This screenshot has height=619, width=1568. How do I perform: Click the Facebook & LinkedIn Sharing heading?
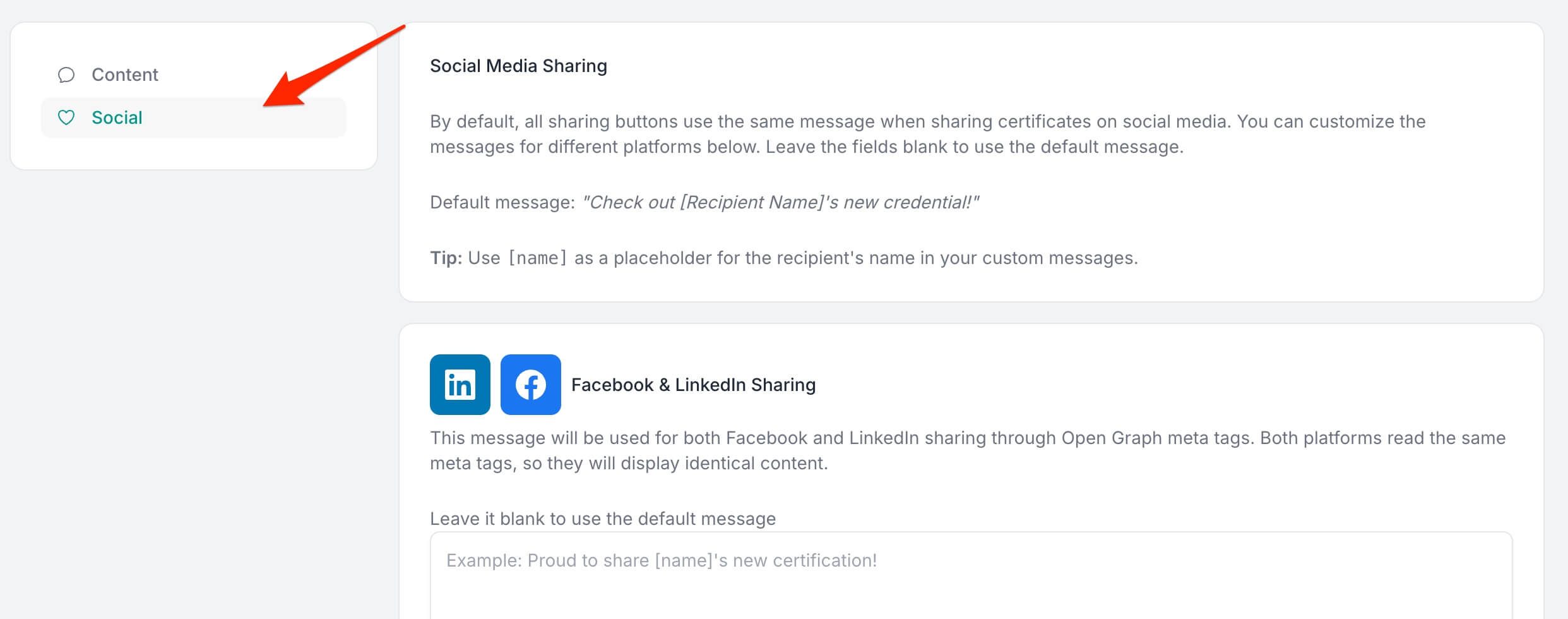[693, 385]
